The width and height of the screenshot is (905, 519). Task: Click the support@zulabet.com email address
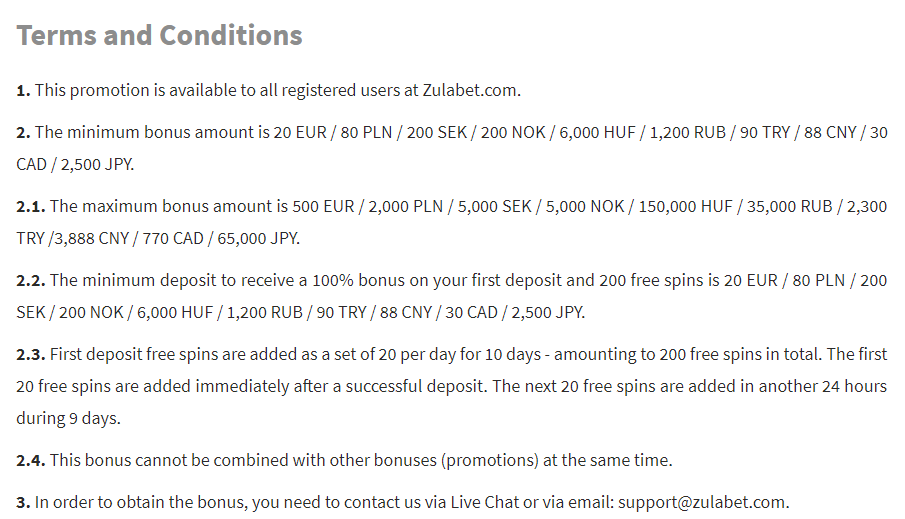[702, 502]
